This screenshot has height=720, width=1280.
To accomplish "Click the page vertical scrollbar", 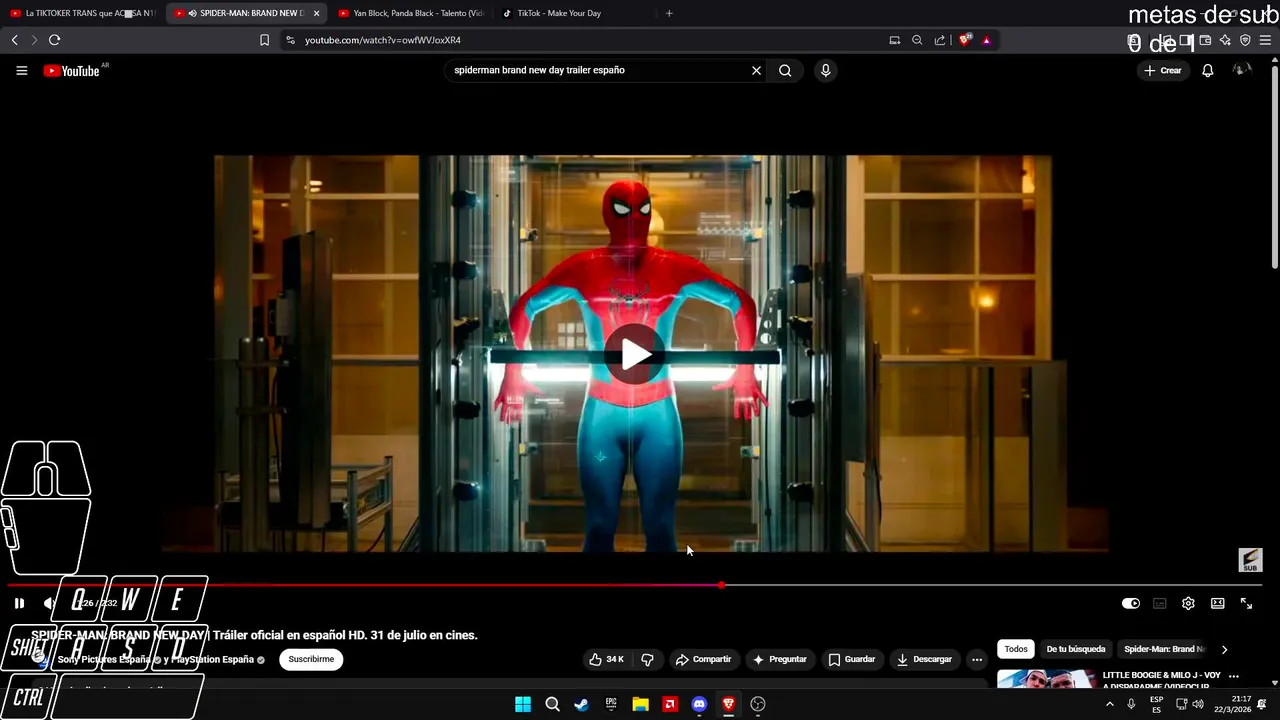I will click(x=1274, y=165).
